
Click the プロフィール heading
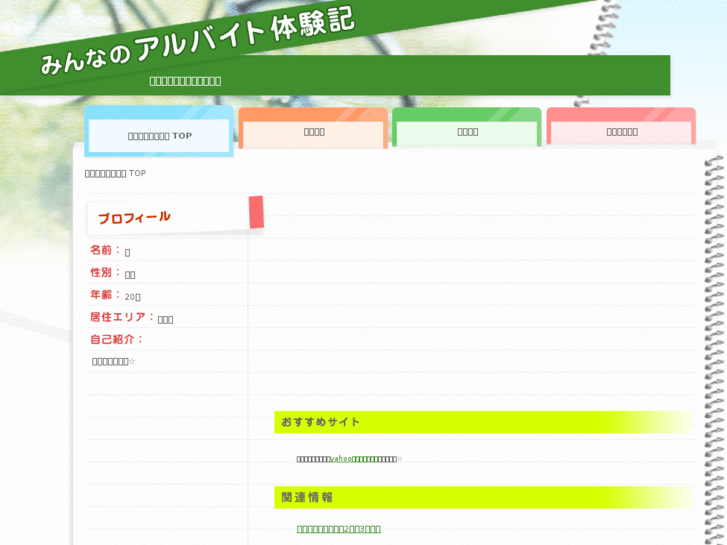pos(134,218)
